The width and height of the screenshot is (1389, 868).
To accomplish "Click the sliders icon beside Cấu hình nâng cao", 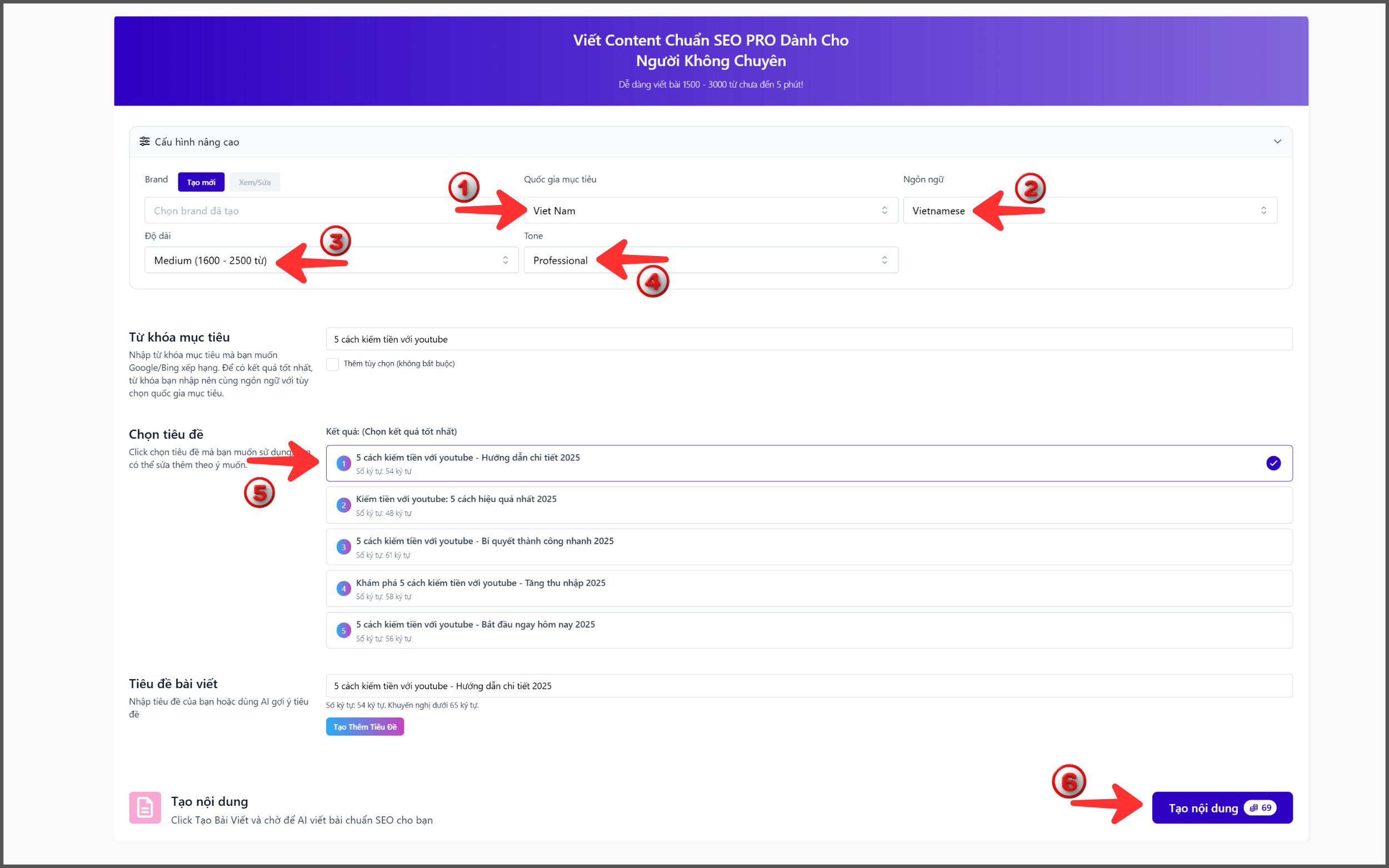I will (x=144, y=141).
